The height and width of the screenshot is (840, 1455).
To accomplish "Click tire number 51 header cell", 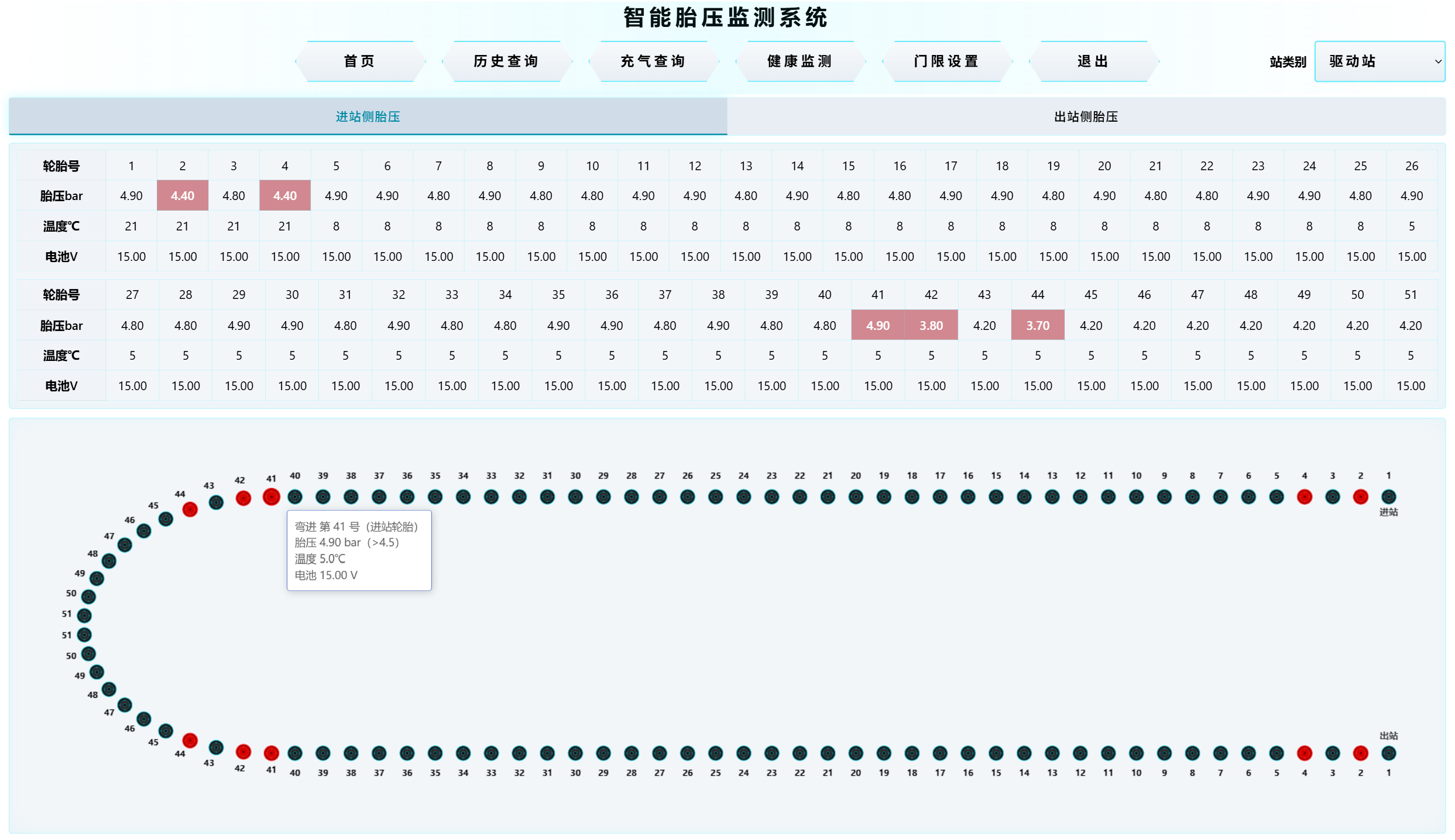I will pyautogui.click(x=1411, y=294).
